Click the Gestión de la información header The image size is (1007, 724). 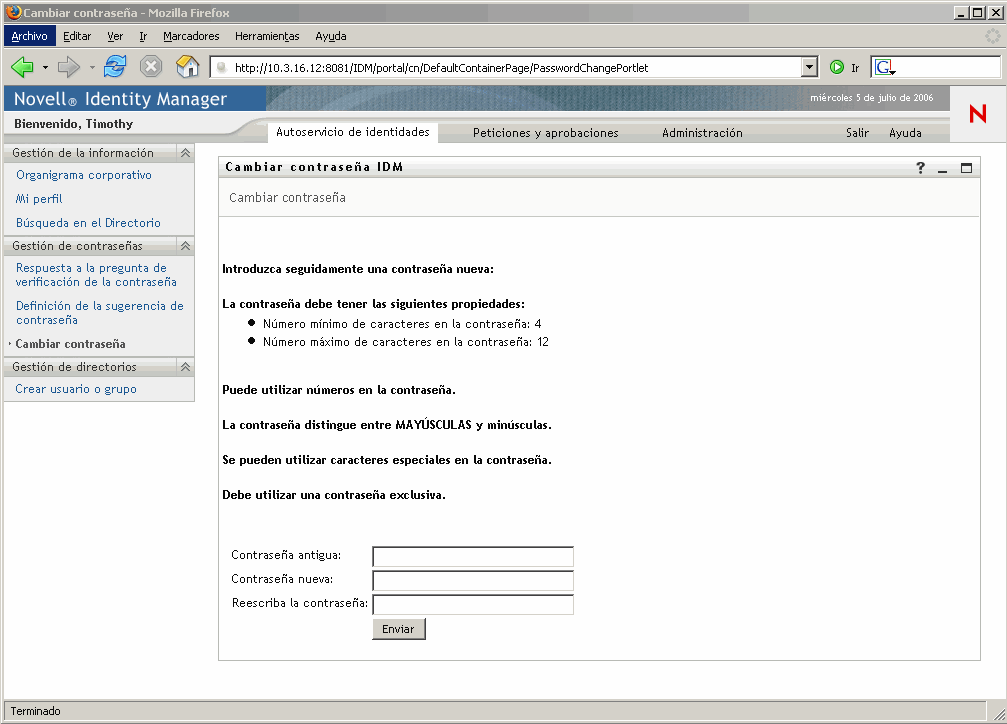pos(83,153)
